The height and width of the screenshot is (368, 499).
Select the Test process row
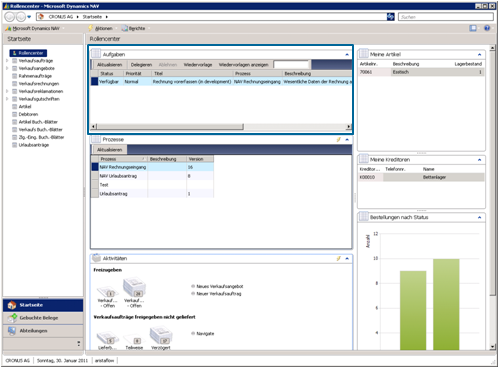(152, 185)
